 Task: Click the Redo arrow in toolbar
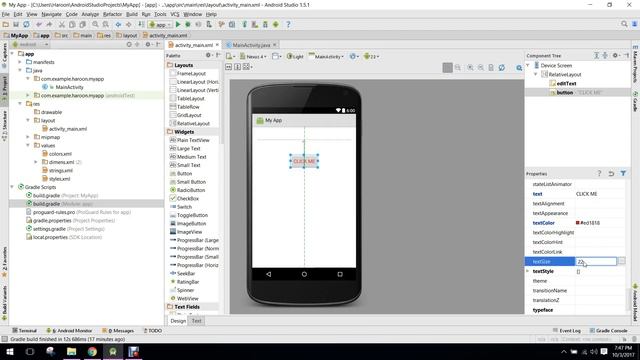click(49, 24)
